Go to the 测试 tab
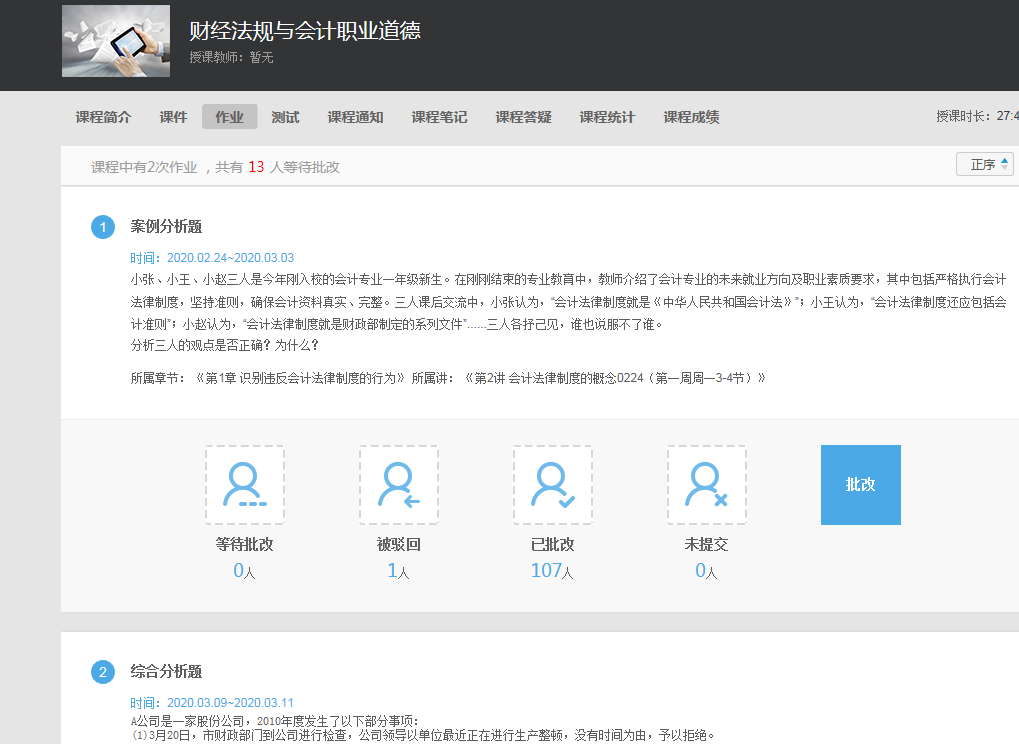The height and width of the screenshot is (744, 1019). tap(285, 117)
